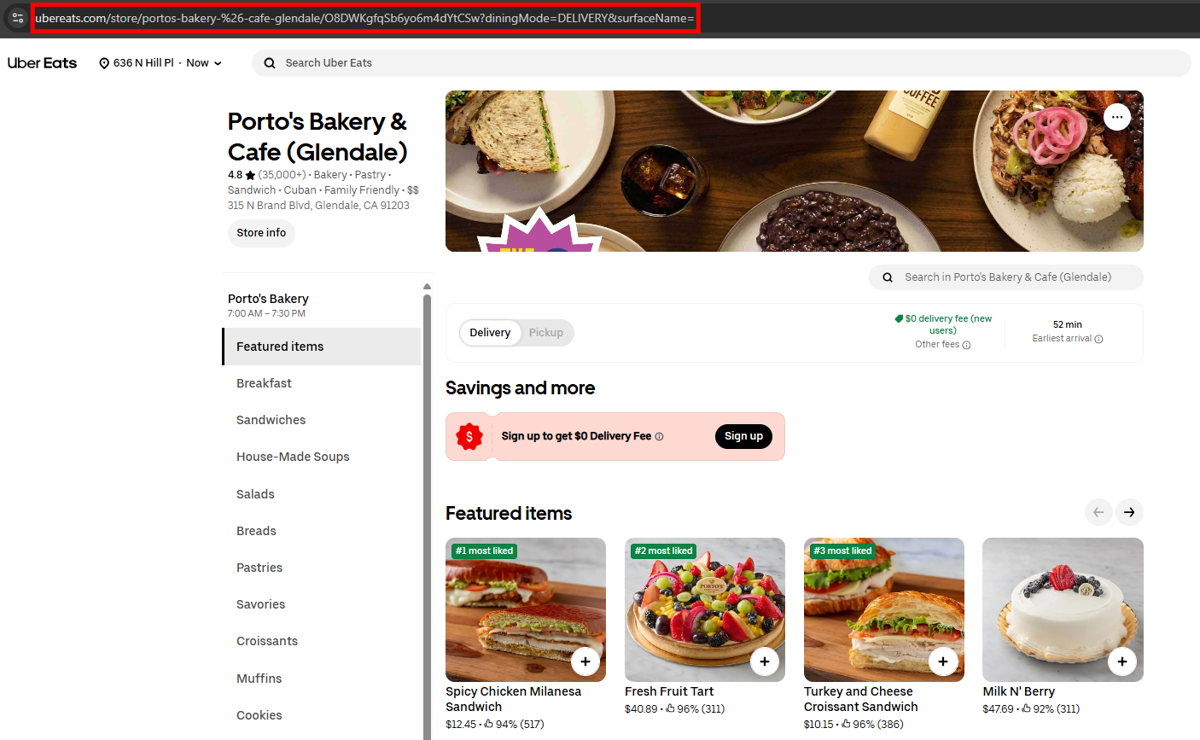Image resolution: width=1200 pixels, height=740 pixels.
Task: Add Milk N' Berry with the plus button
Action: 1122,661
